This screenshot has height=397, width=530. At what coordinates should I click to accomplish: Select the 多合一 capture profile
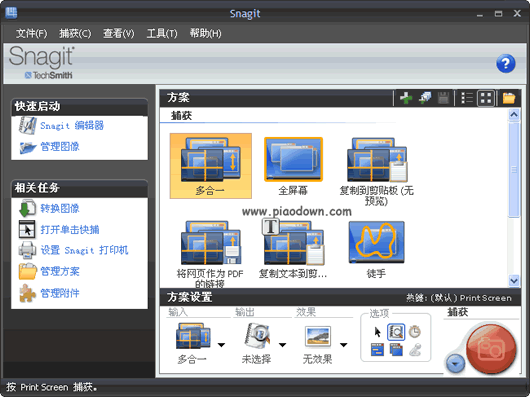[x=211, y=166]
